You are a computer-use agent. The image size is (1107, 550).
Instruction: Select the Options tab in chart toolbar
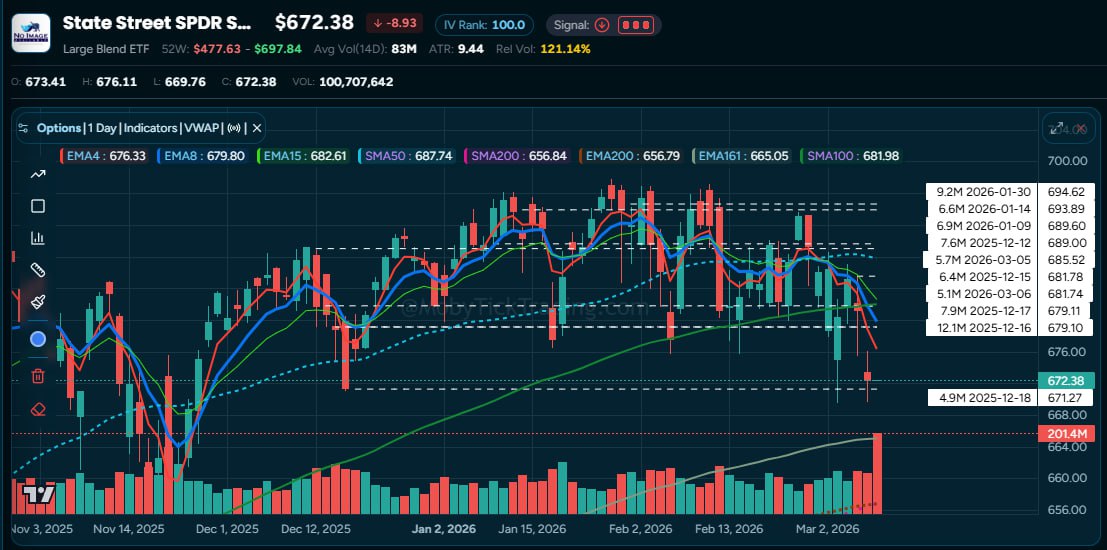58,128
